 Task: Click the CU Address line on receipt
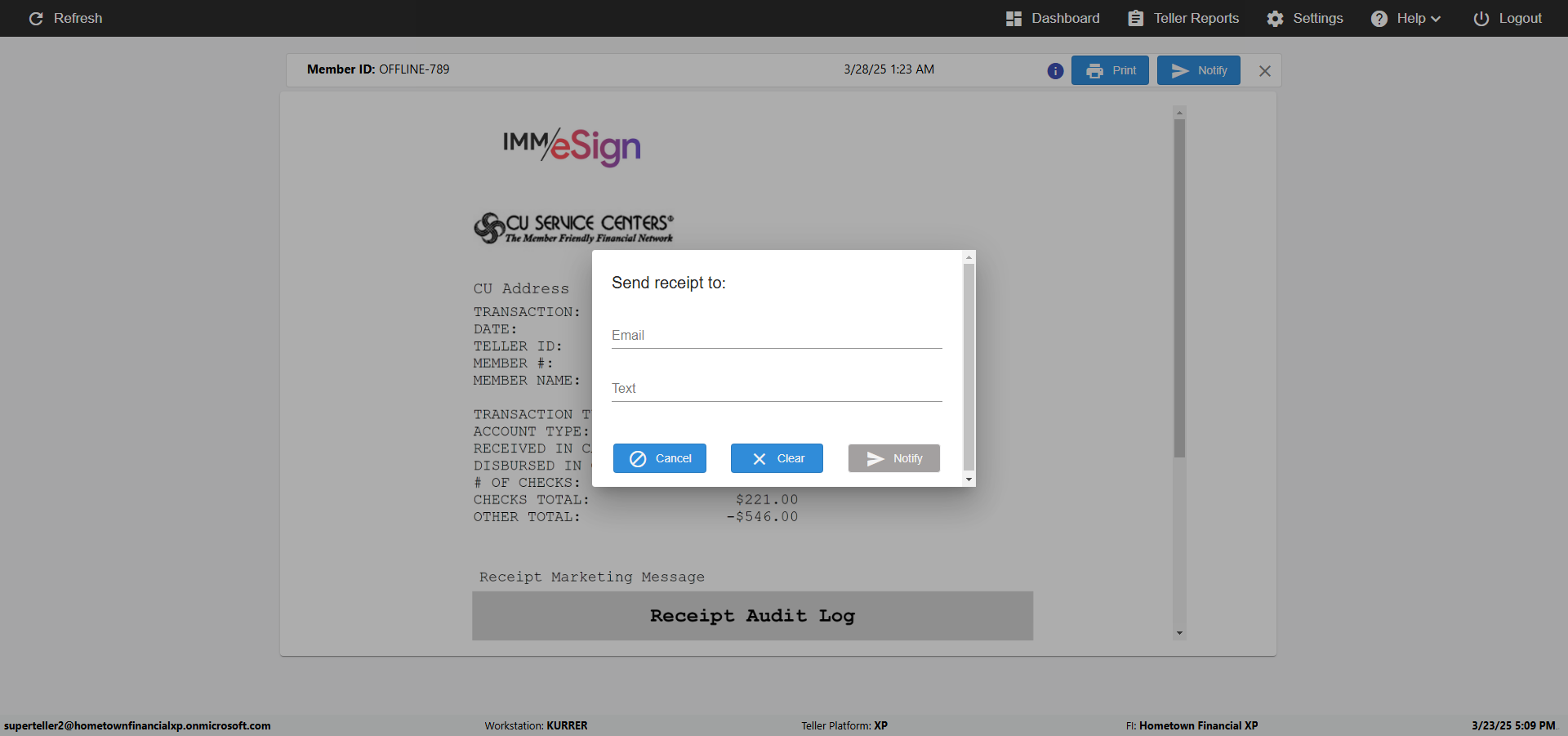pos(521,288)
